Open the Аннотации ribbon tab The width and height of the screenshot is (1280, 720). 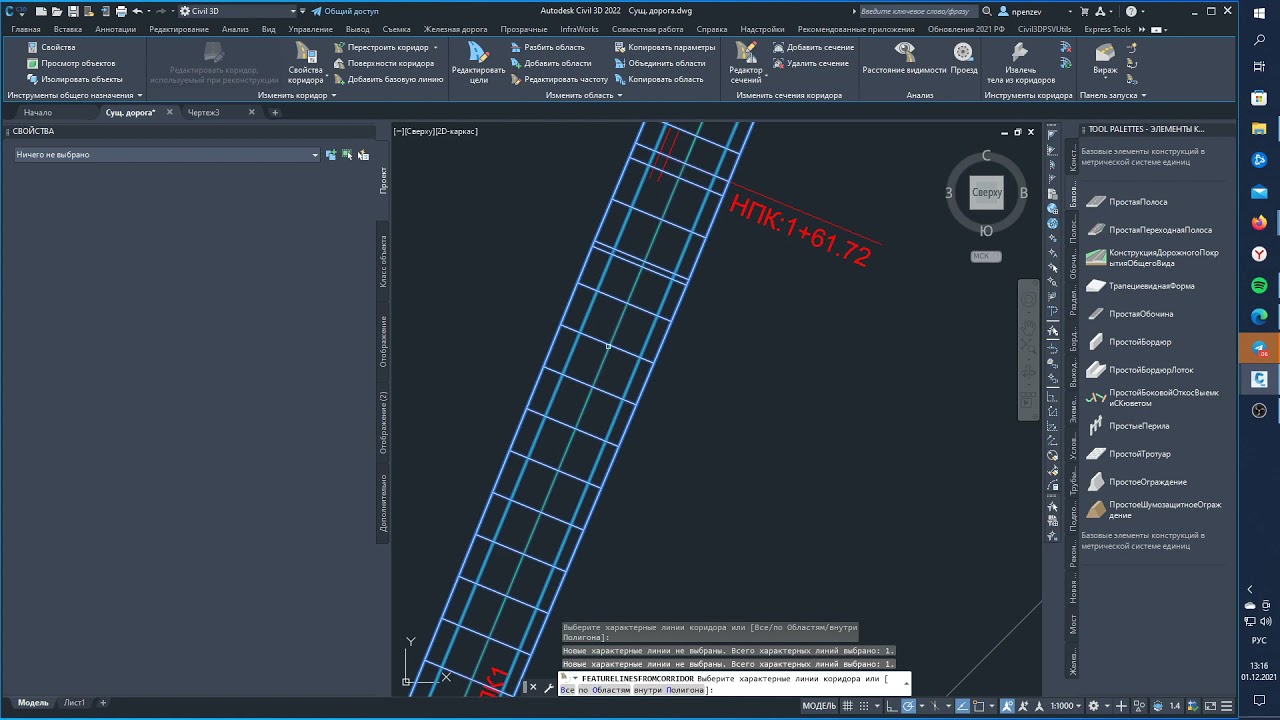tap(115, 29)
